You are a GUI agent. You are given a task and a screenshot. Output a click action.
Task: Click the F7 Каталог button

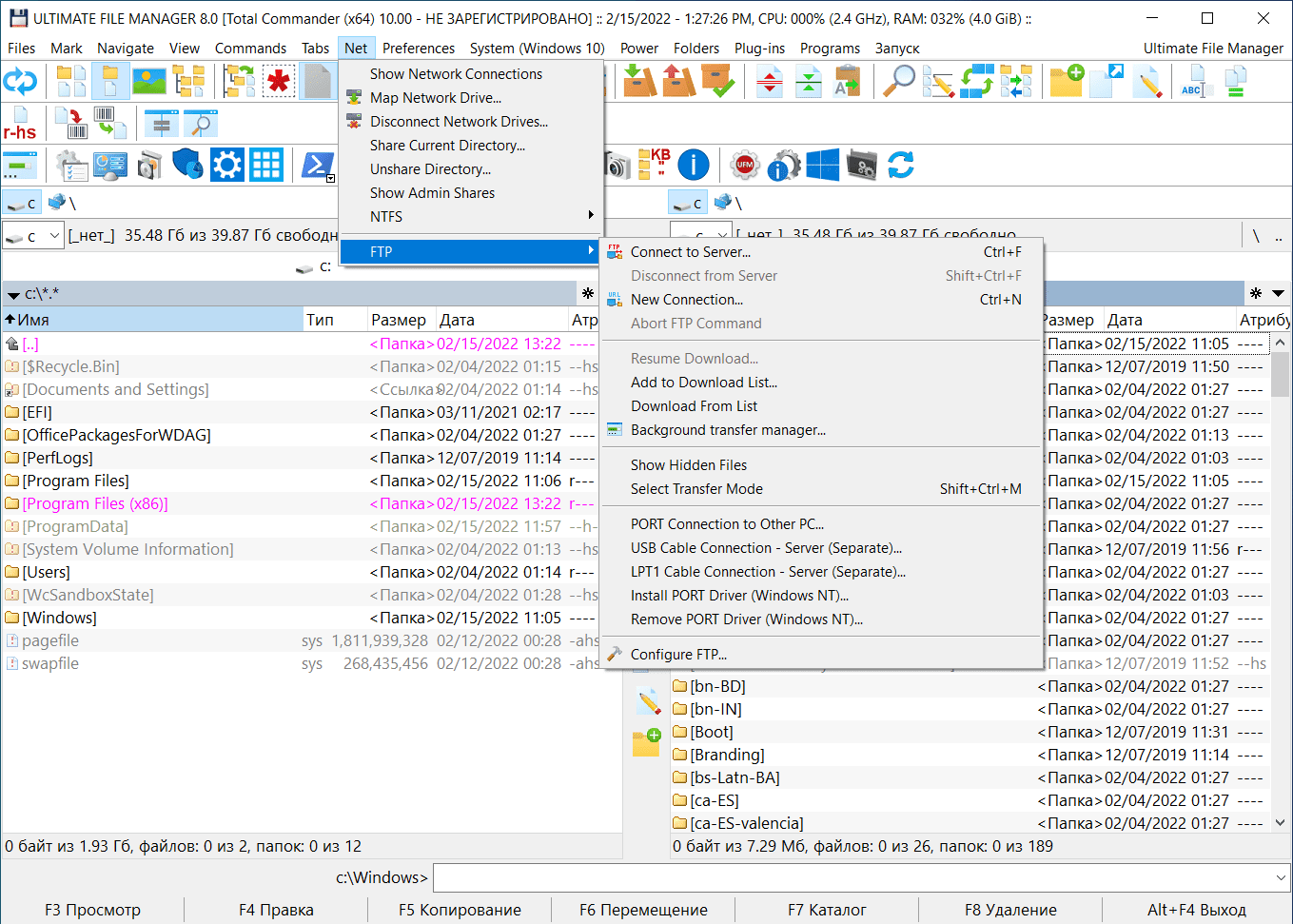pos(827,910)
